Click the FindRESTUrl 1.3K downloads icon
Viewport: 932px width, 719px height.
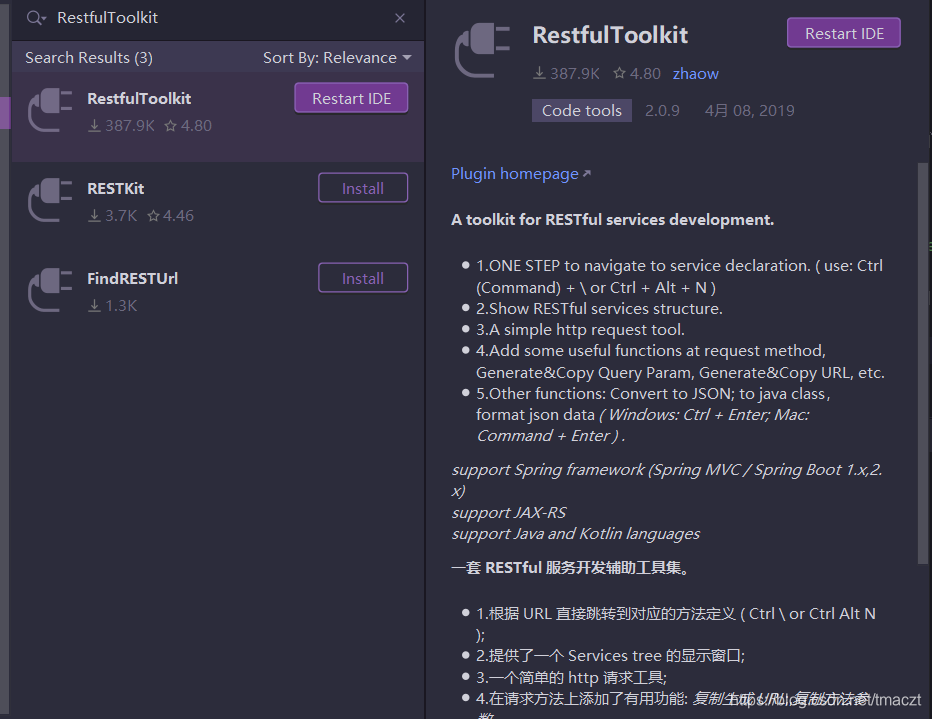tap(94, 305)
